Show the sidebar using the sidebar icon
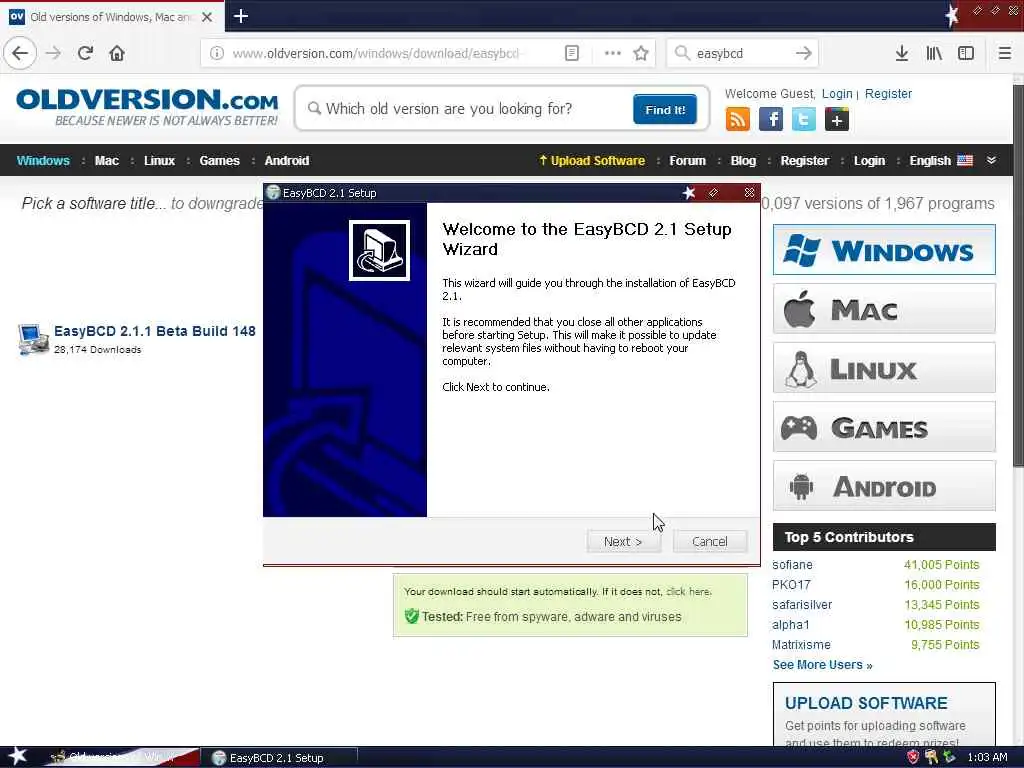The width and height of the screenshot is (1024, 768). click(x=966, y=53)
